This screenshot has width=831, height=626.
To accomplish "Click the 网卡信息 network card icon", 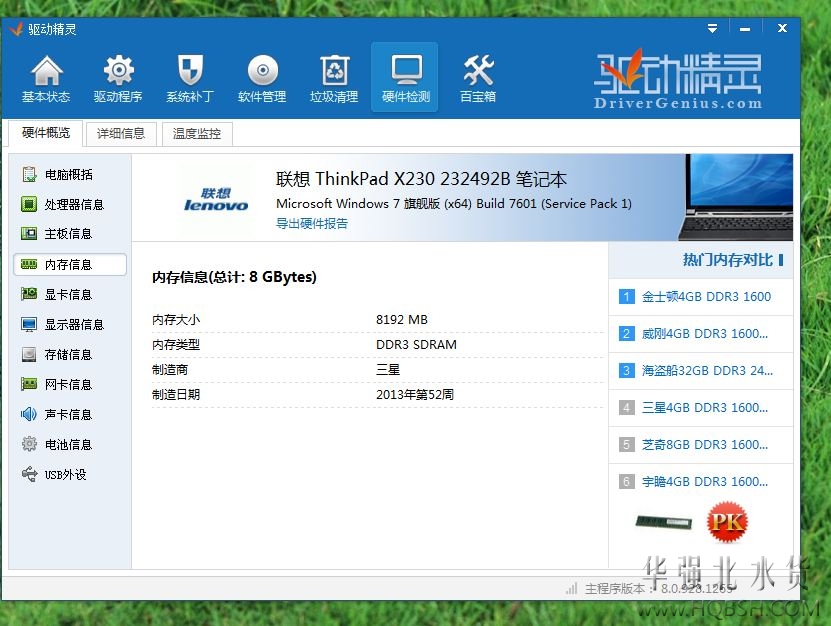I will click(29, 384).
